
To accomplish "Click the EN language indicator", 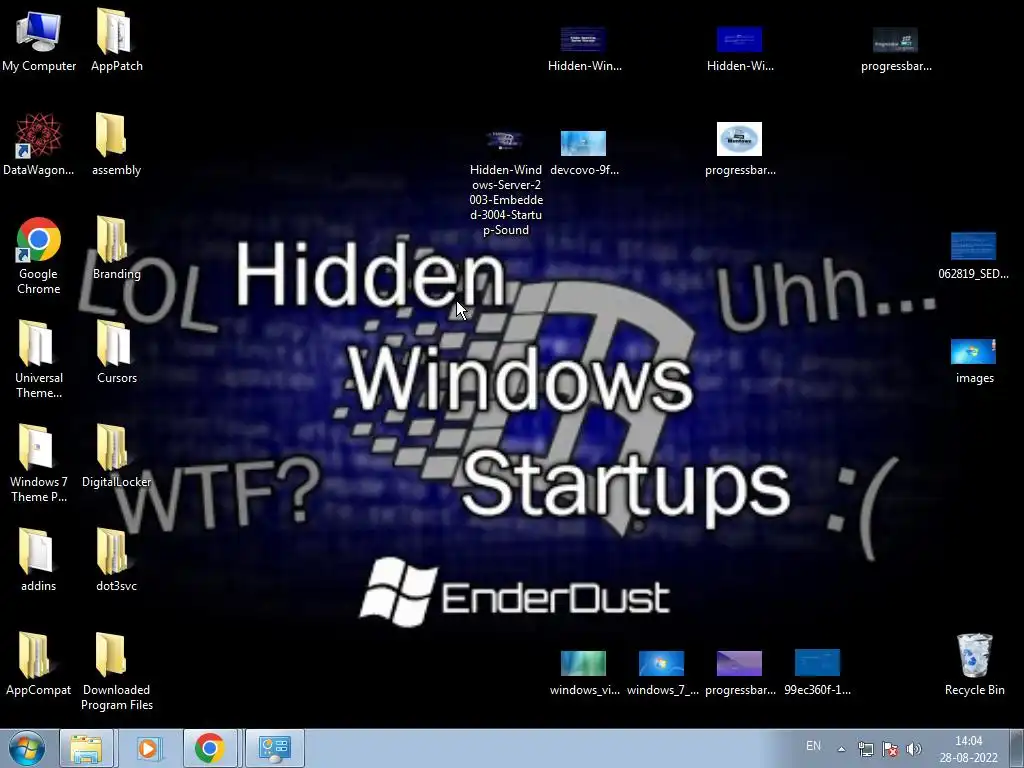I will click(813, 746).
